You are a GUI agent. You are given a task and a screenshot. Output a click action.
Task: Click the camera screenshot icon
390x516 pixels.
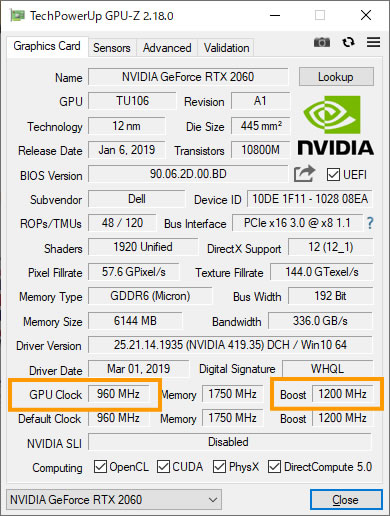(322, 42)
